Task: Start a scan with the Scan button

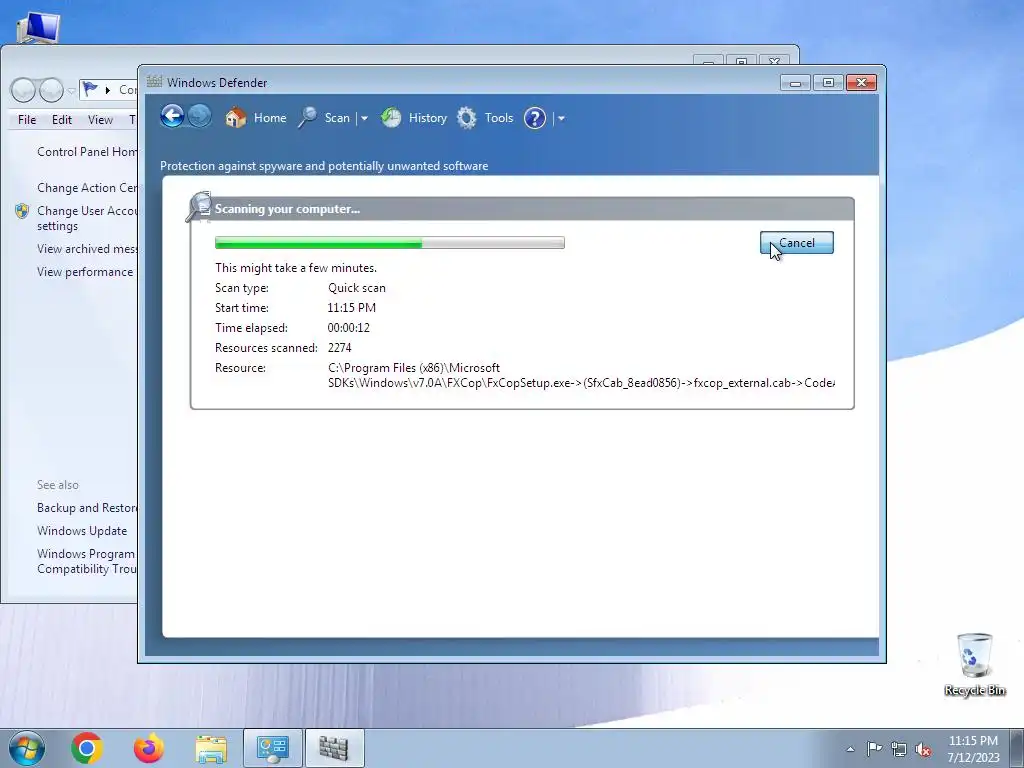Action: pyautogui.click(x=325, y=118)
